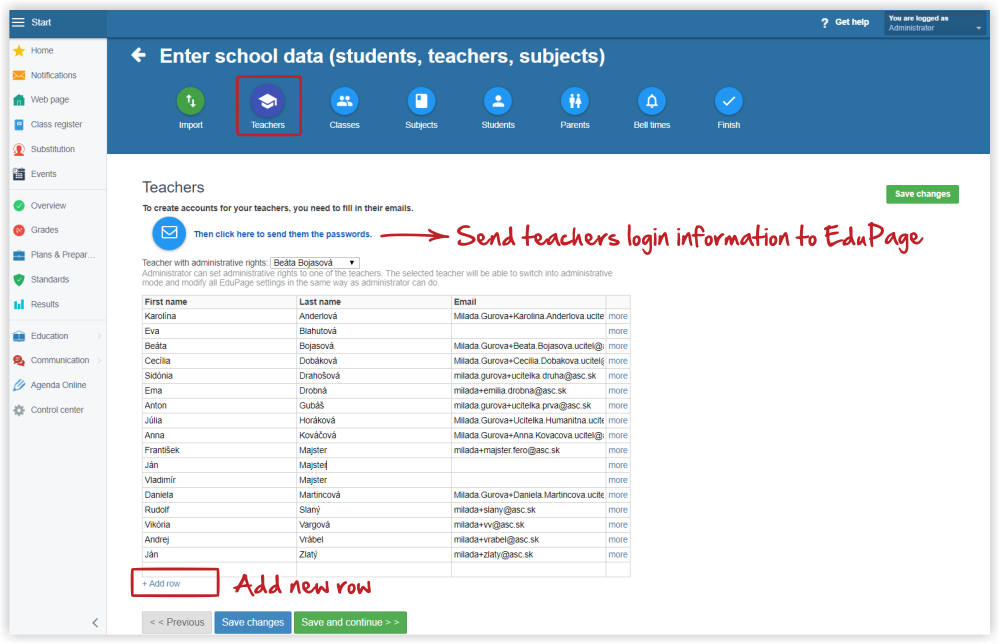
Task: Click the green Save changes button at top
Action: [x=922, y=194]
